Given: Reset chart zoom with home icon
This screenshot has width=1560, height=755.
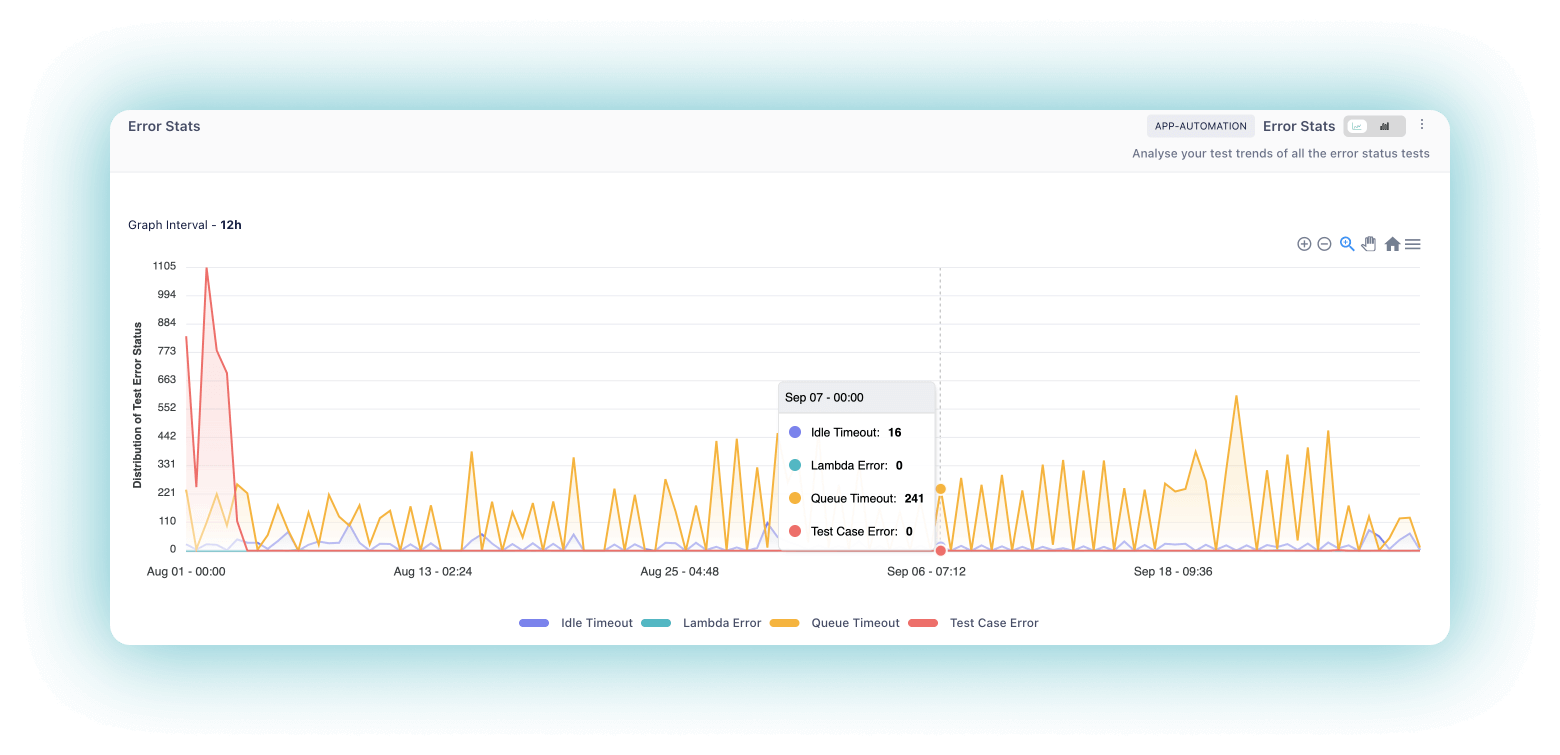Looking at the screenshot, I should tap(1392, 244).
